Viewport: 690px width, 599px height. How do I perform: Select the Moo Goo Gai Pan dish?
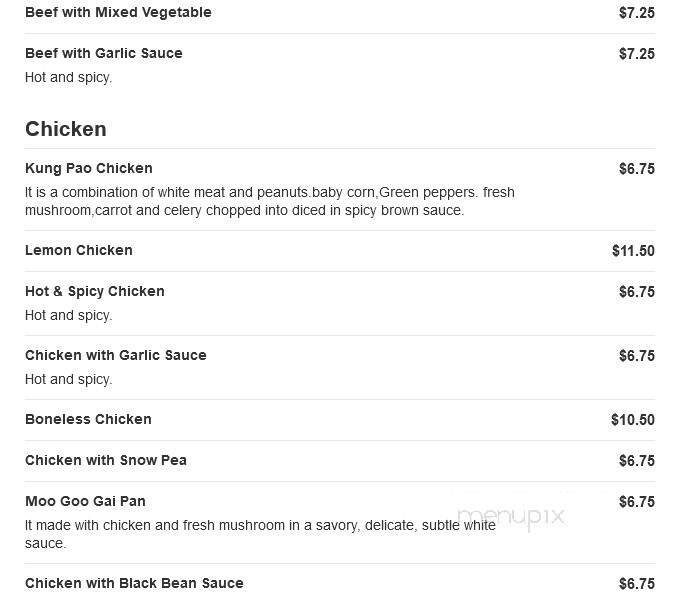[x=85, y=501]
